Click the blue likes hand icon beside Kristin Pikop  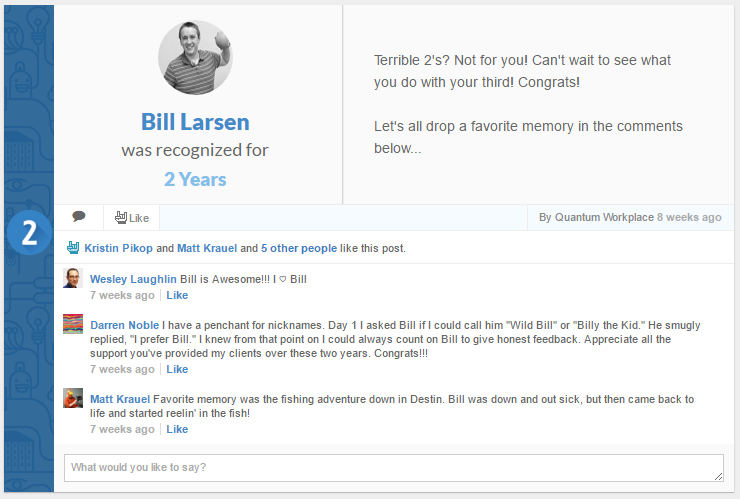(73, 247)
